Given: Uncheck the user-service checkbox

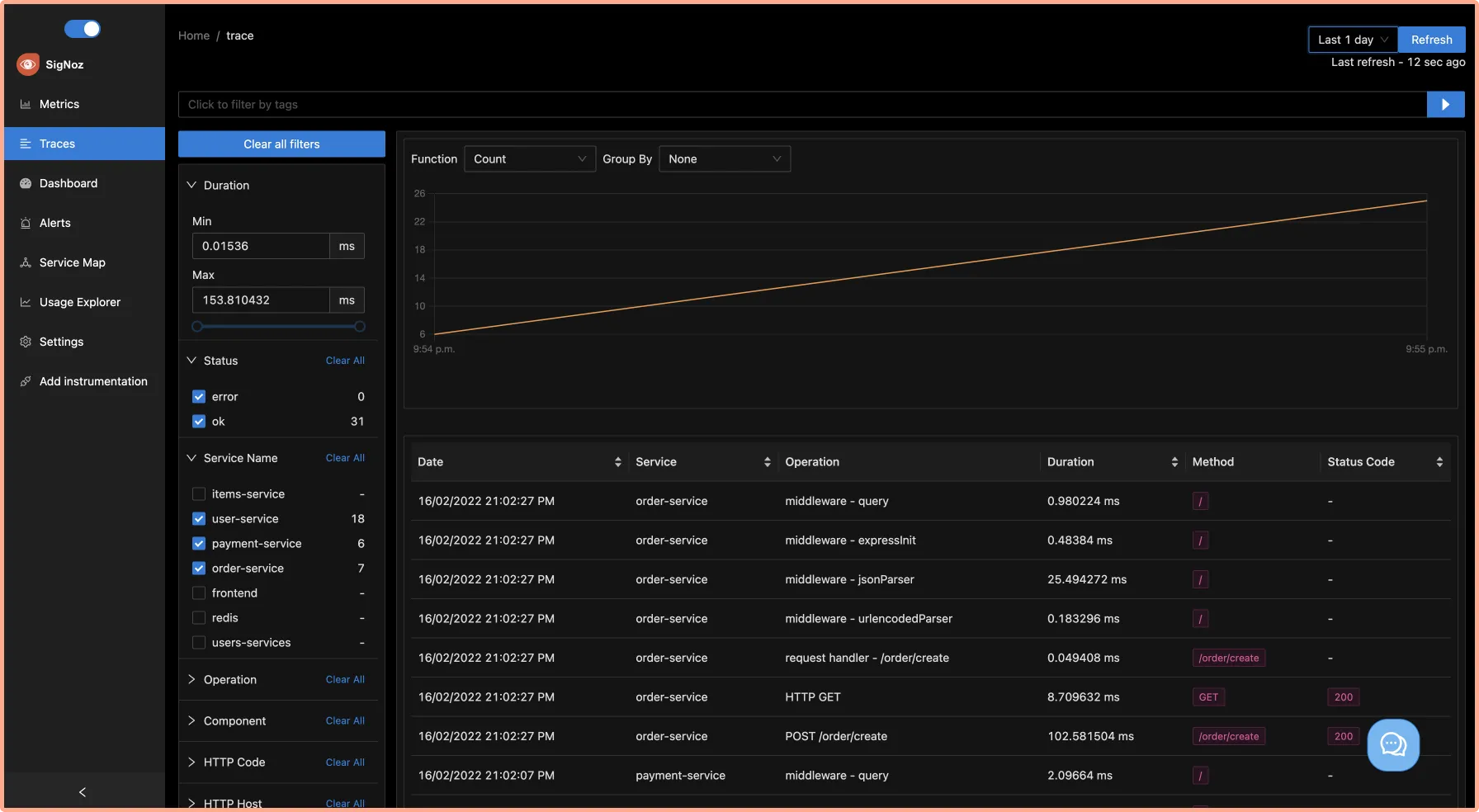Looking at the screenshot, I should coord(199,519).
